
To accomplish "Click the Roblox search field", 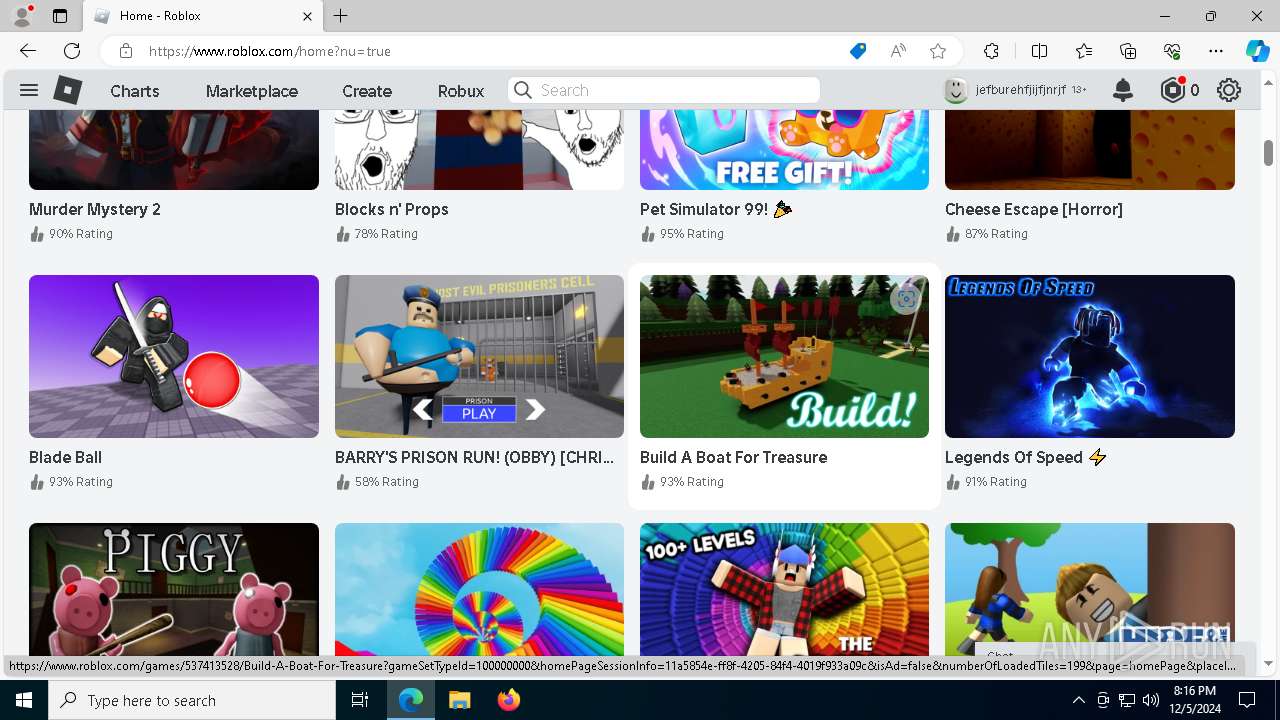I will click(x=664, y=90).
